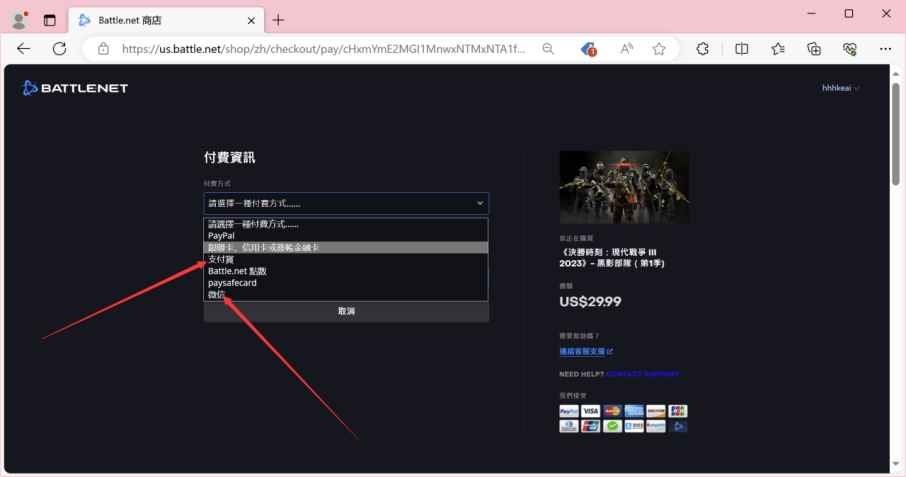Viewport: 906px width, 477px height.
Task: Add this page to favorites star
Action: [x=659, y=49]
